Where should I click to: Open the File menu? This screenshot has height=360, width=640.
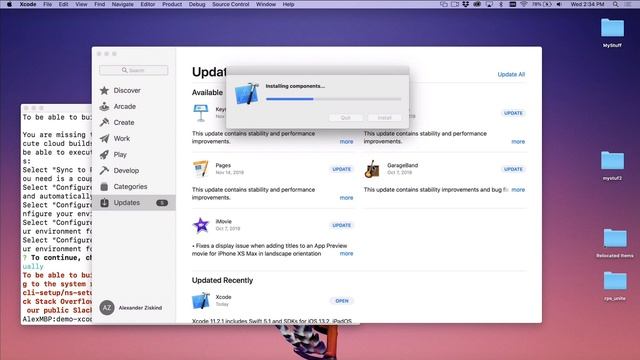pos(47,4)
